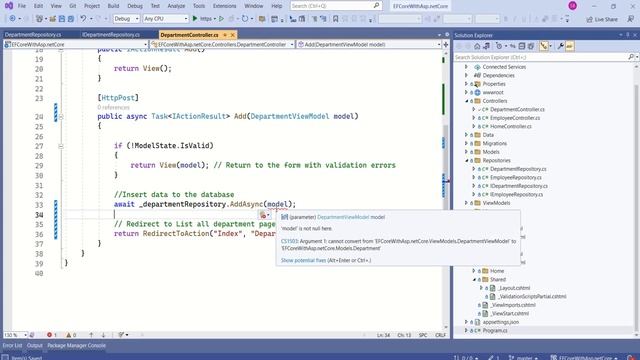Viewport: 640px width, 360px height.
Task: Click the Live Share button
Action: (x=602, y=19)
